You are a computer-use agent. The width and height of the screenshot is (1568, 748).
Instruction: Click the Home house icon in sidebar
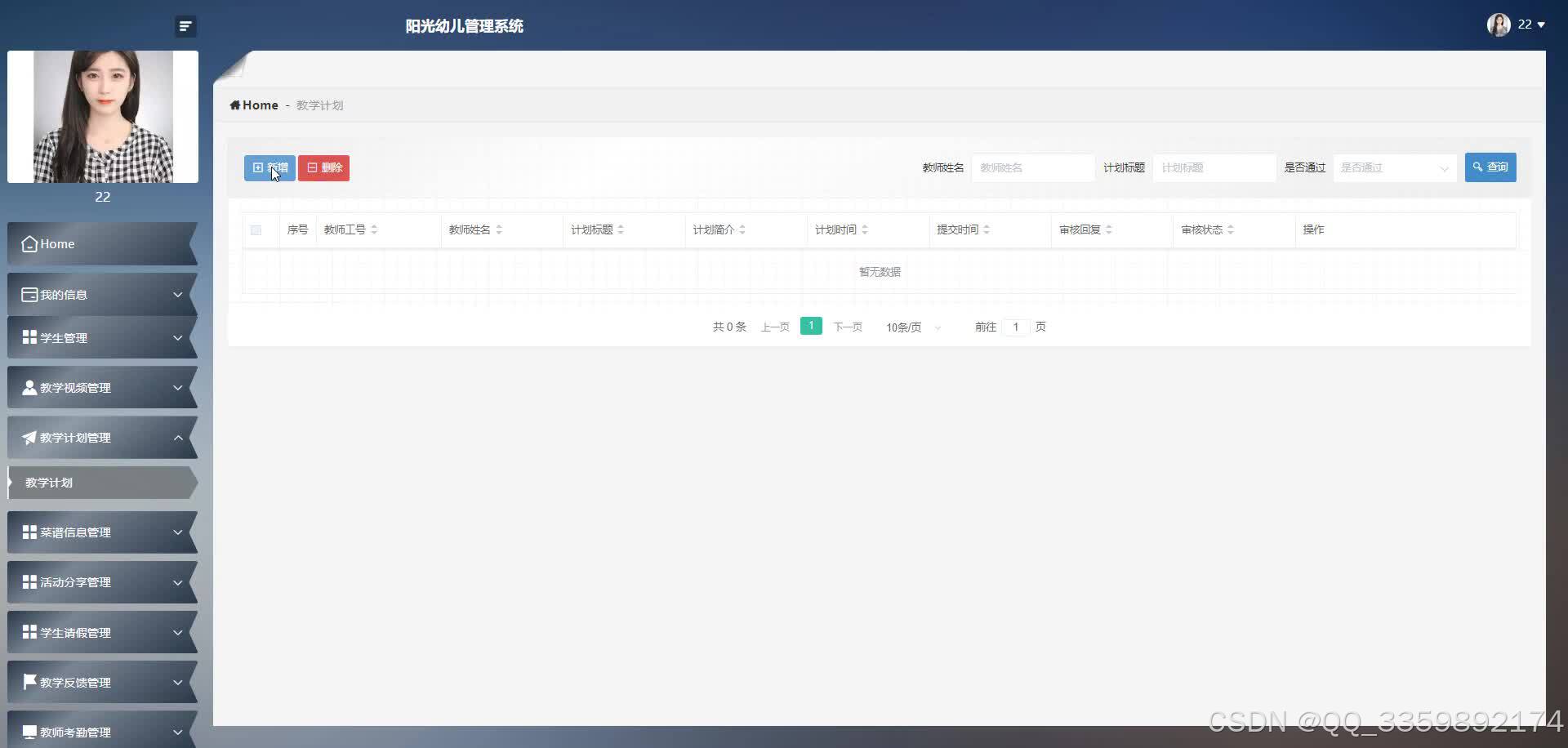point(29,243)
